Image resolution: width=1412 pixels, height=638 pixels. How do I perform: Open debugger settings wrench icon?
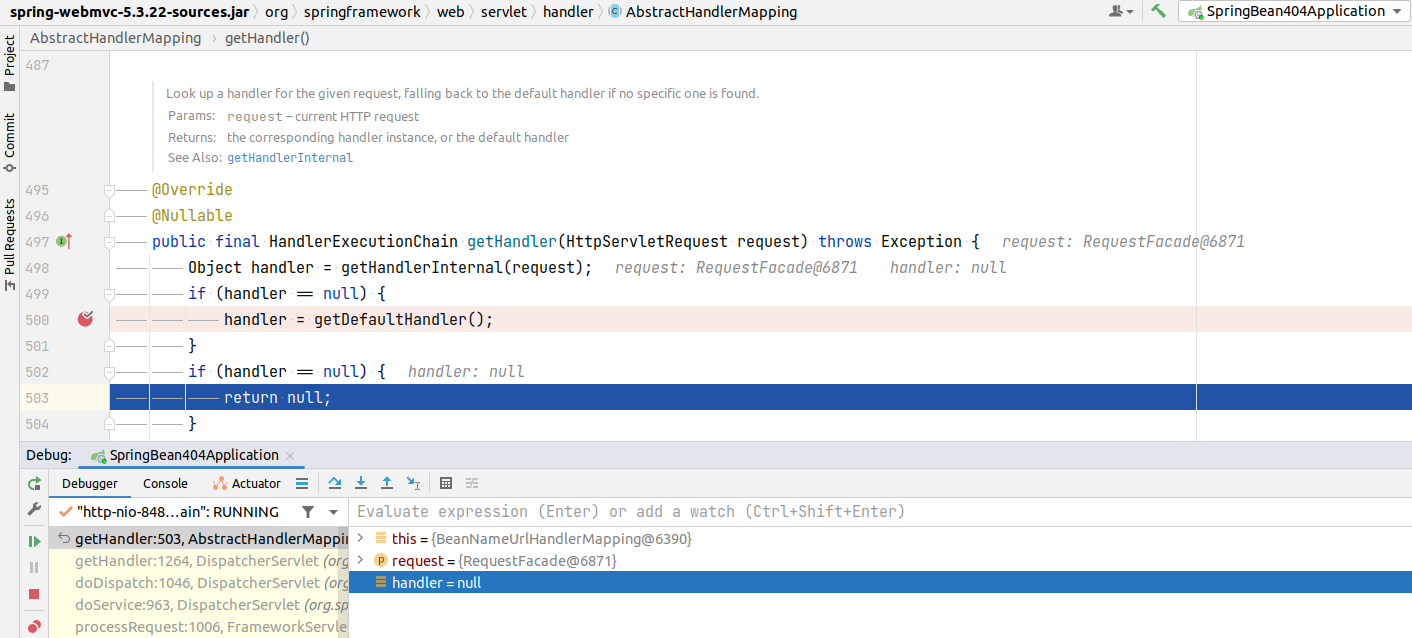pyautogui.click(x=34, y=509)
